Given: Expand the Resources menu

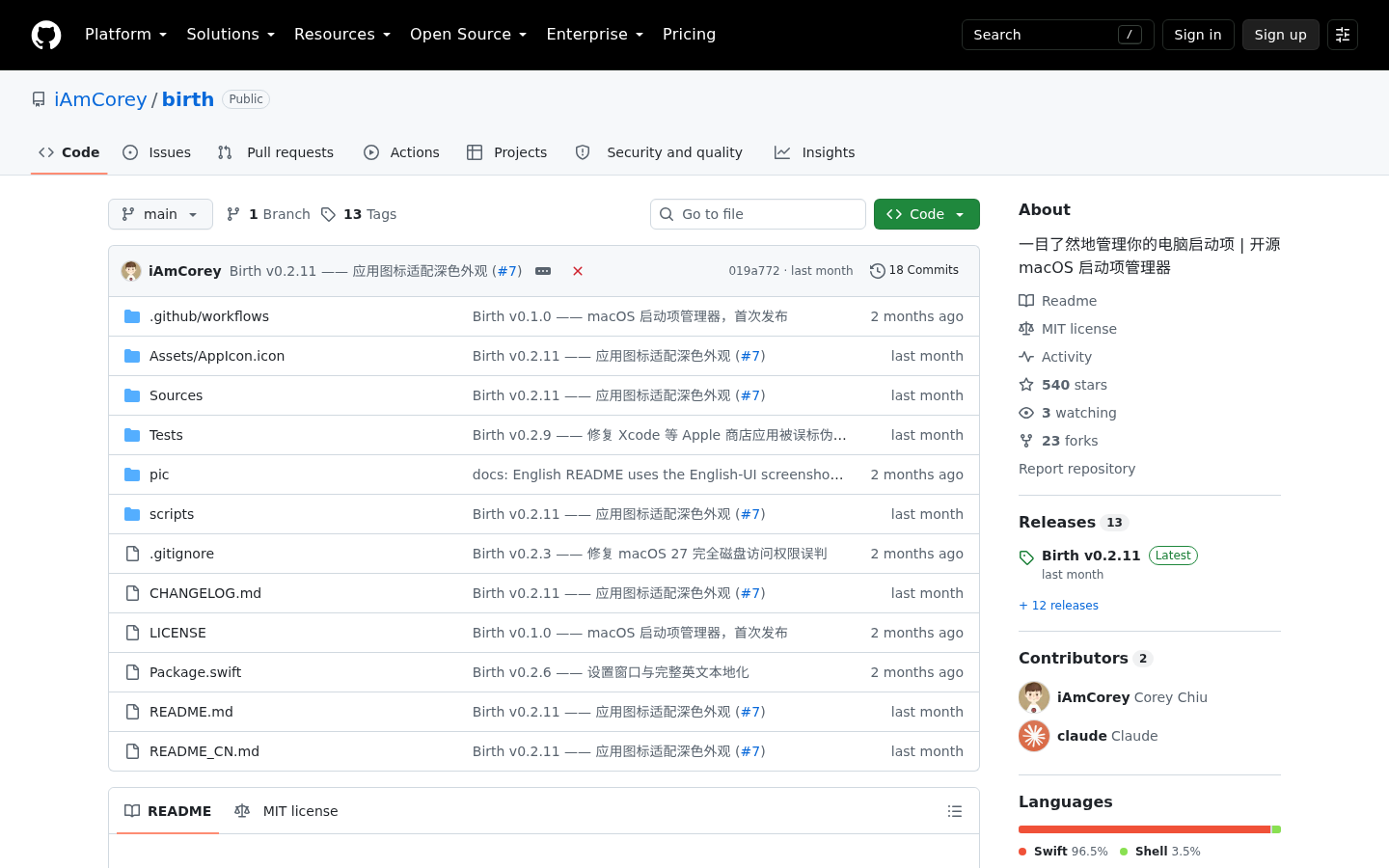Looking at the screenshot, I should tap(342, 35).
